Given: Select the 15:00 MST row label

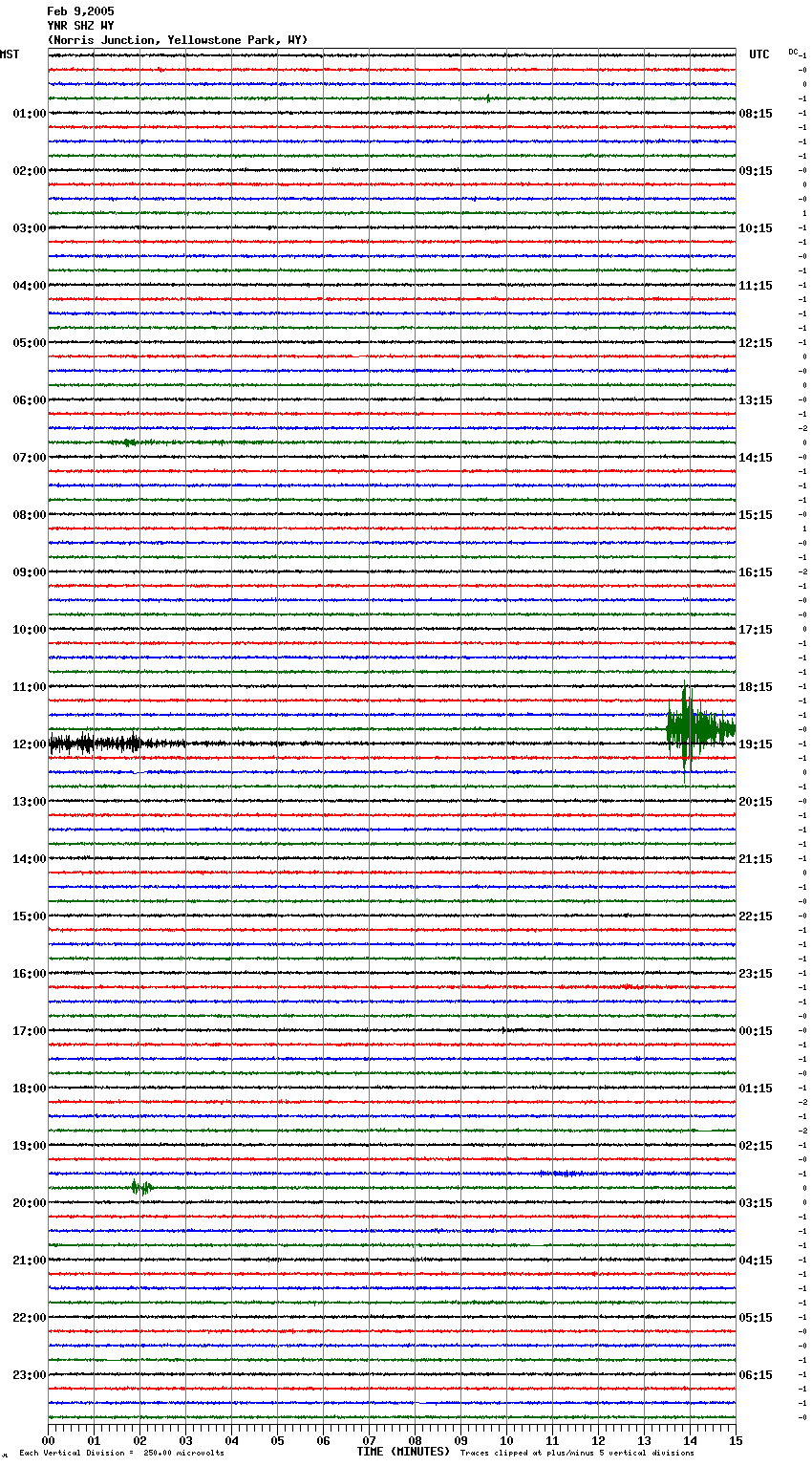Looking at the screenshot, I should click(x=30, y=916).
